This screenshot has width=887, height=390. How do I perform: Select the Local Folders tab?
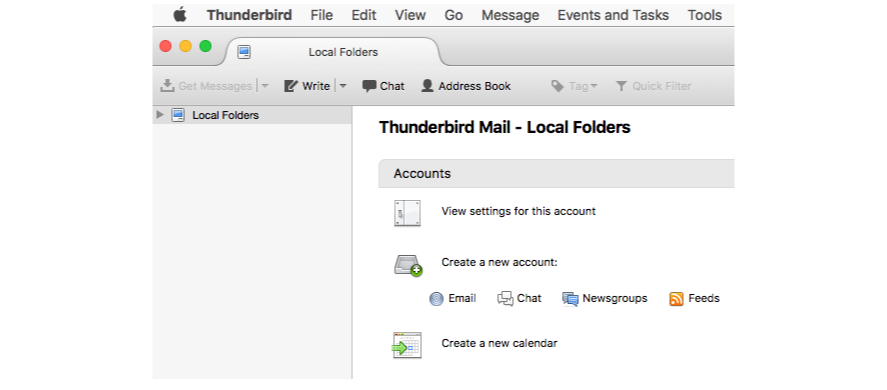333,52
